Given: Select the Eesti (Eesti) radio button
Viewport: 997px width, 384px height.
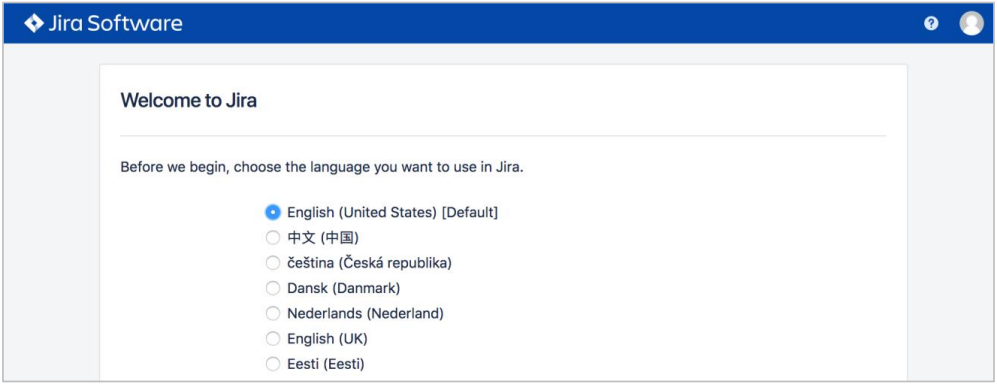Looking at the screenshot, I should tap(273, 364).
